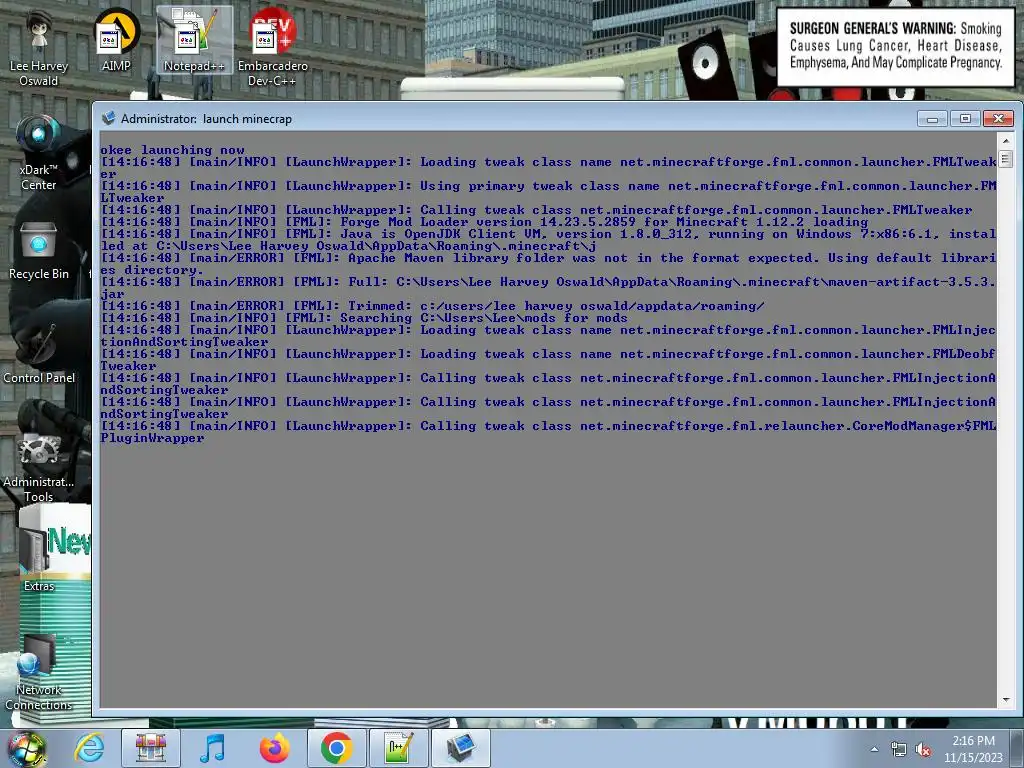This screenshot has width=1024, height=768.
Task: Open the network tray icon
Action: (x=899, y=749)
